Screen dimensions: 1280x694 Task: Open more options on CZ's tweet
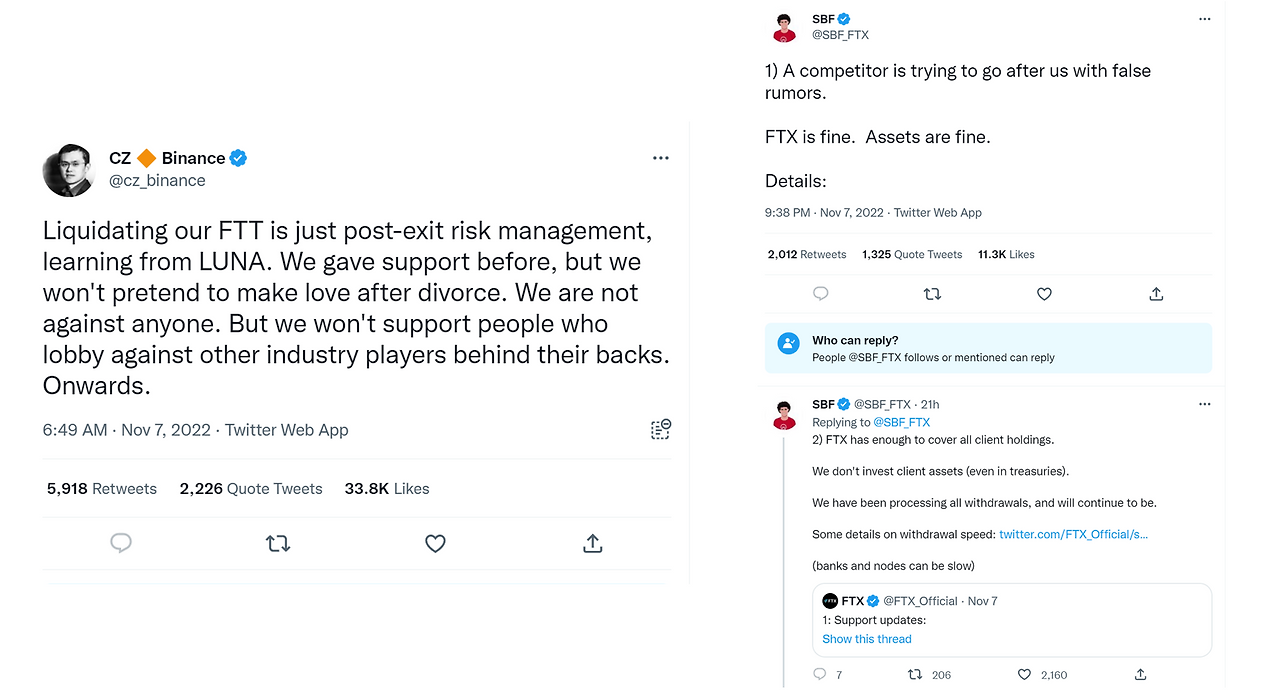tap(660, 158)
